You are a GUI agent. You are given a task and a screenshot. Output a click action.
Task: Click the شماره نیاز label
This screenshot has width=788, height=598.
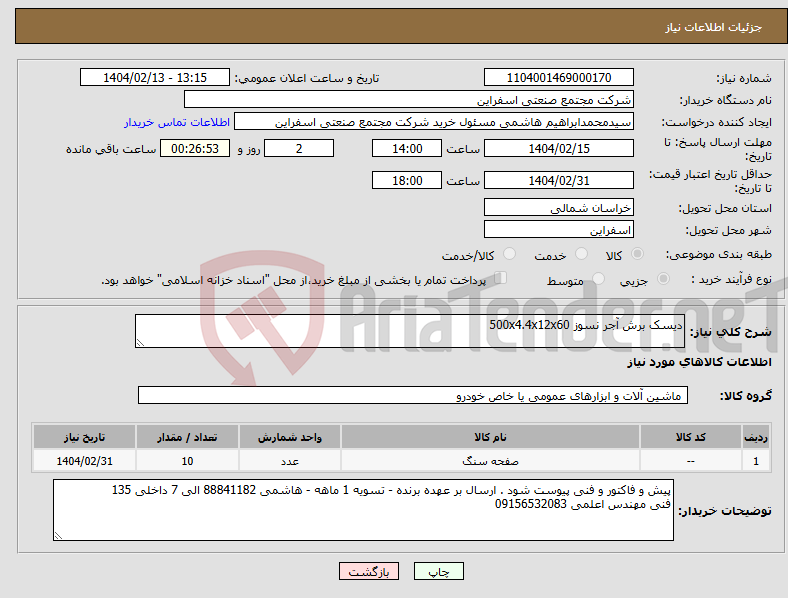(x=743, y=78)
